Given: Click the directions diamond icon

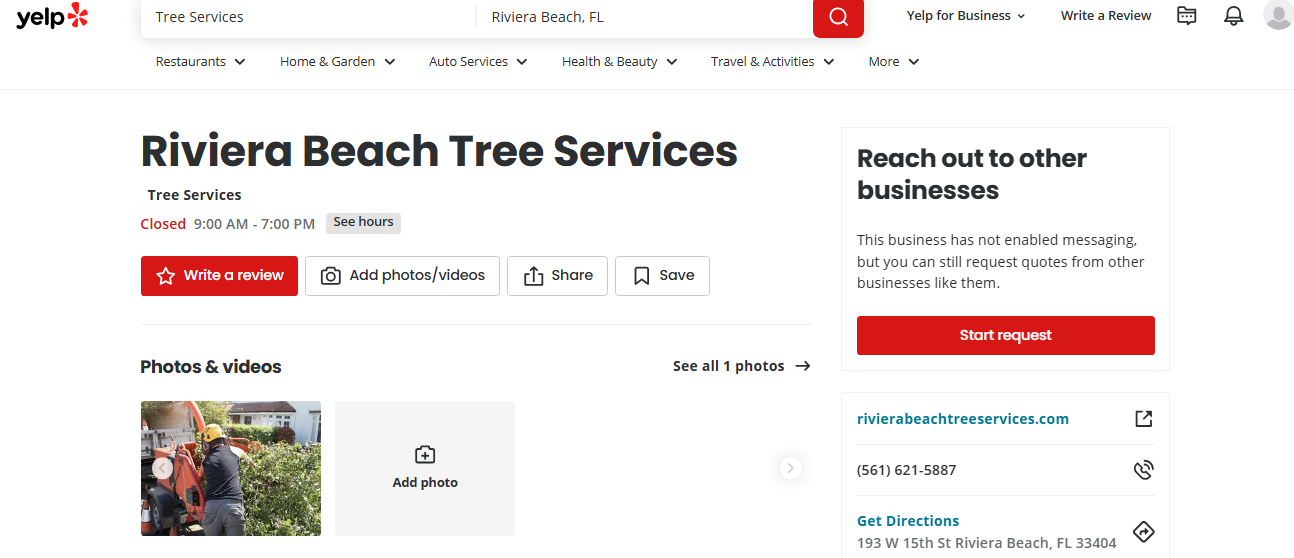Looking at the screenshot, I should (1143, 531).
